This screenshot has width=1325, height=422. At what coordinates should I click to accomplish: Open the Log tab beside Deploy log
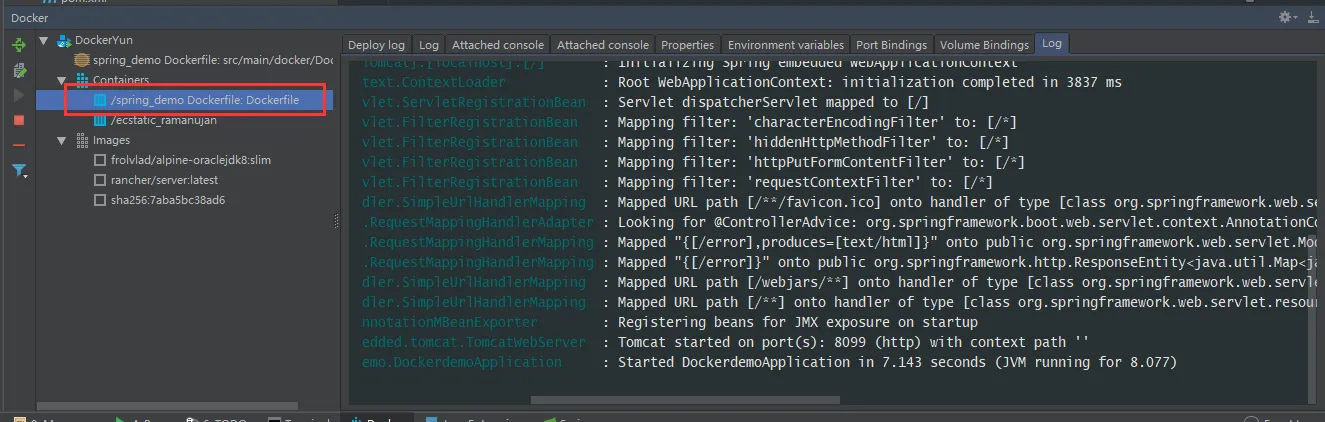[429, 45]
